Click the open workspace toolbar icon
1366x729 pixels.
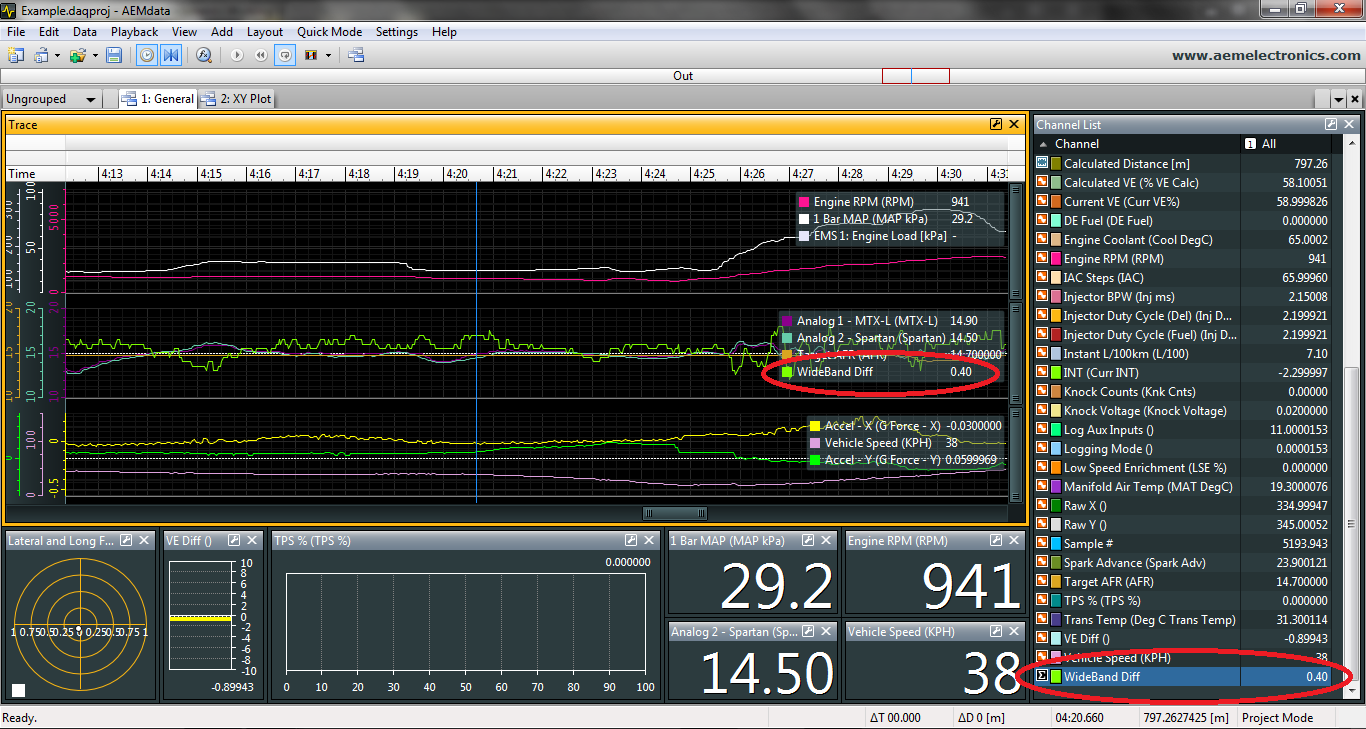pyautogui.click(x=42, y=55)
